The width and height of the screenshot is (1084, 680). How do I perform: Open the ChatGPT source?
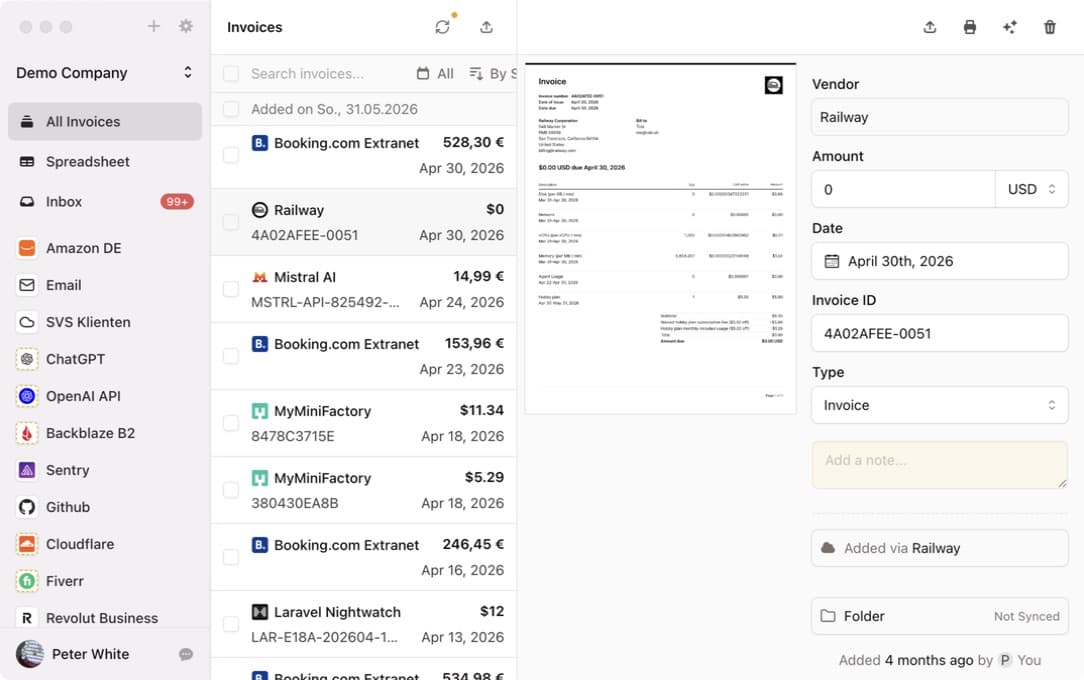pos(105,359)
